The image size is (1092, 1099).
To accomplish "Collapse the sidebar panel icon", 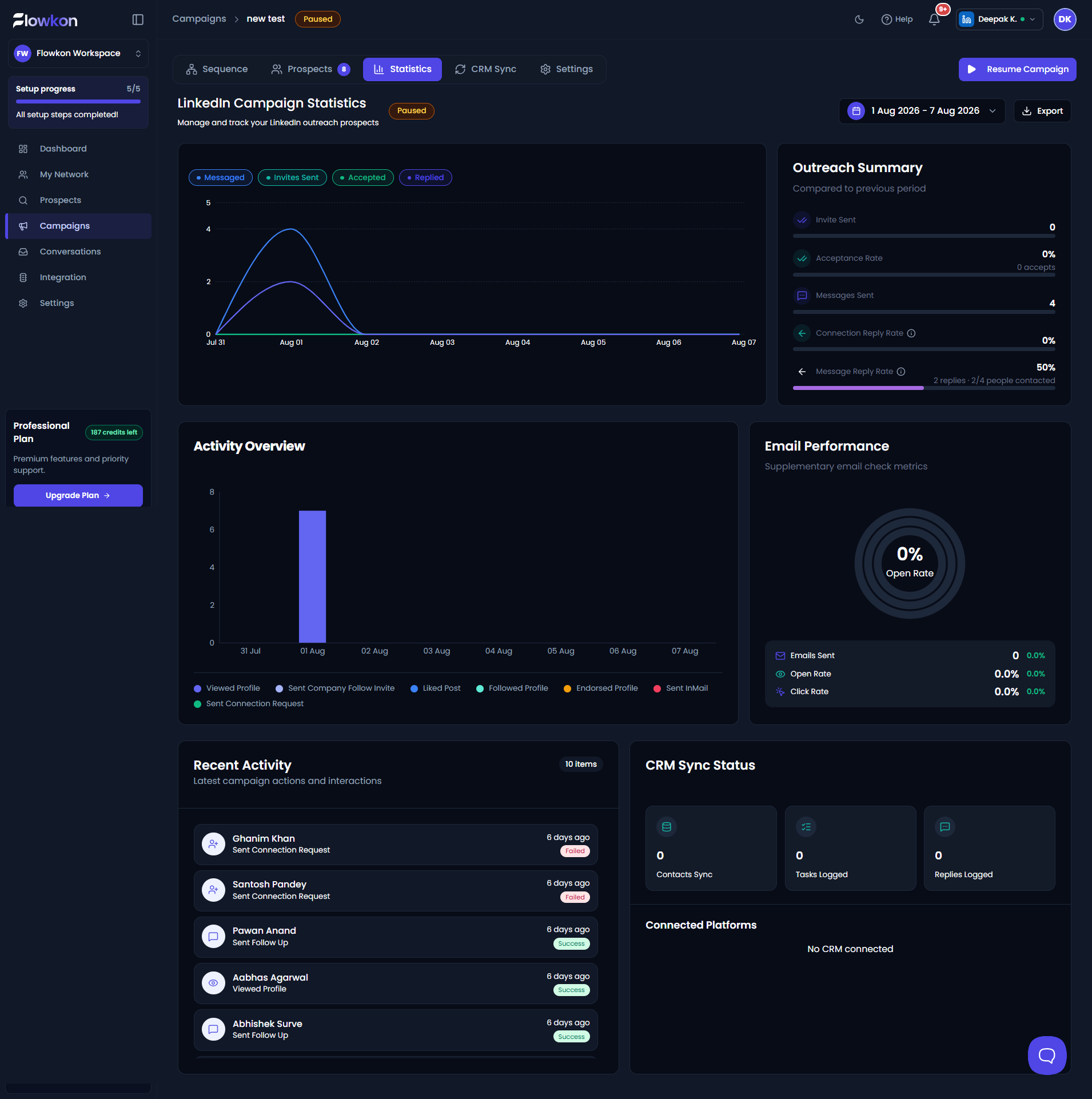I will tap(138, 20).
